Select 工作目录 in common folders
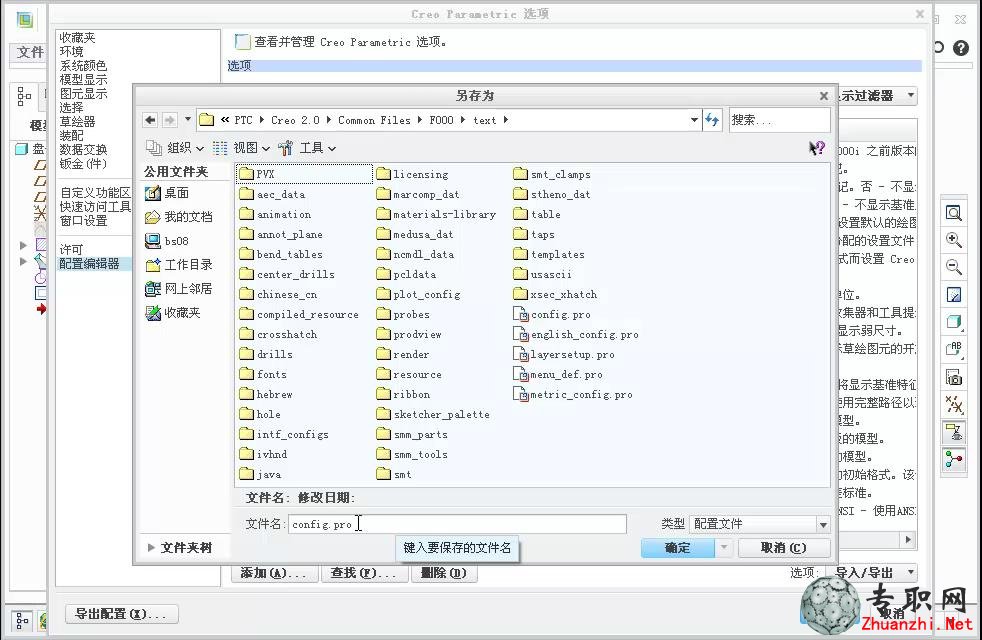Viewport: 982px width, 640px height. [x=178, y=264]
